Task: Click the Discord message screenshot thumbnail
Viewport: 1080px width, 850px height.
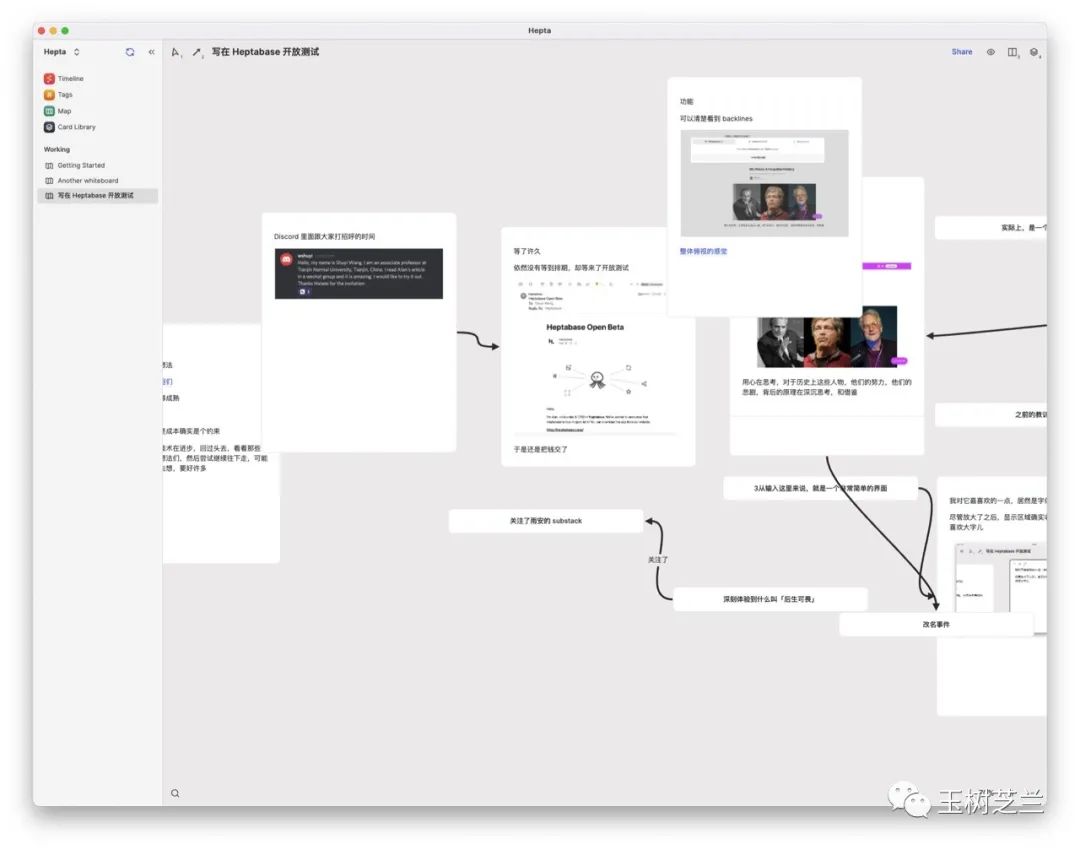Action: (359, 273)
